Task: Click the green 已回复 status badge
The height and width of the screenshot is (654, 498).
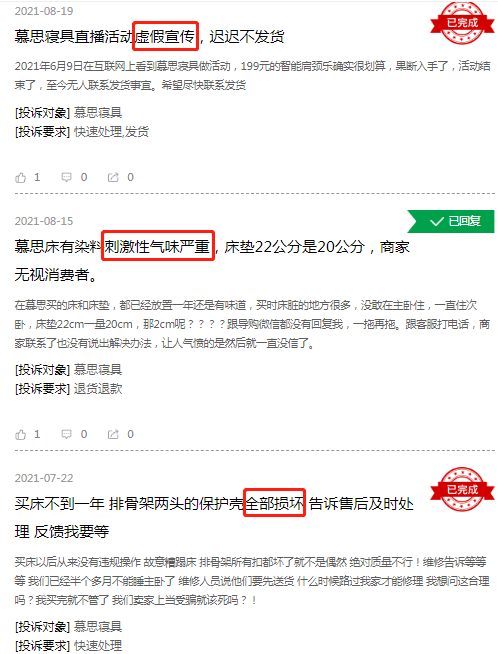Action: pyautogui.click(x=451, y=221)
